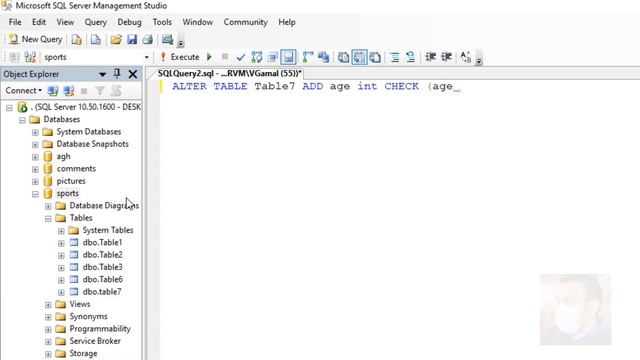Switch output to Results to Text
Image resolution: width=640 pixels, height=360 pixels.
(343, 57)
